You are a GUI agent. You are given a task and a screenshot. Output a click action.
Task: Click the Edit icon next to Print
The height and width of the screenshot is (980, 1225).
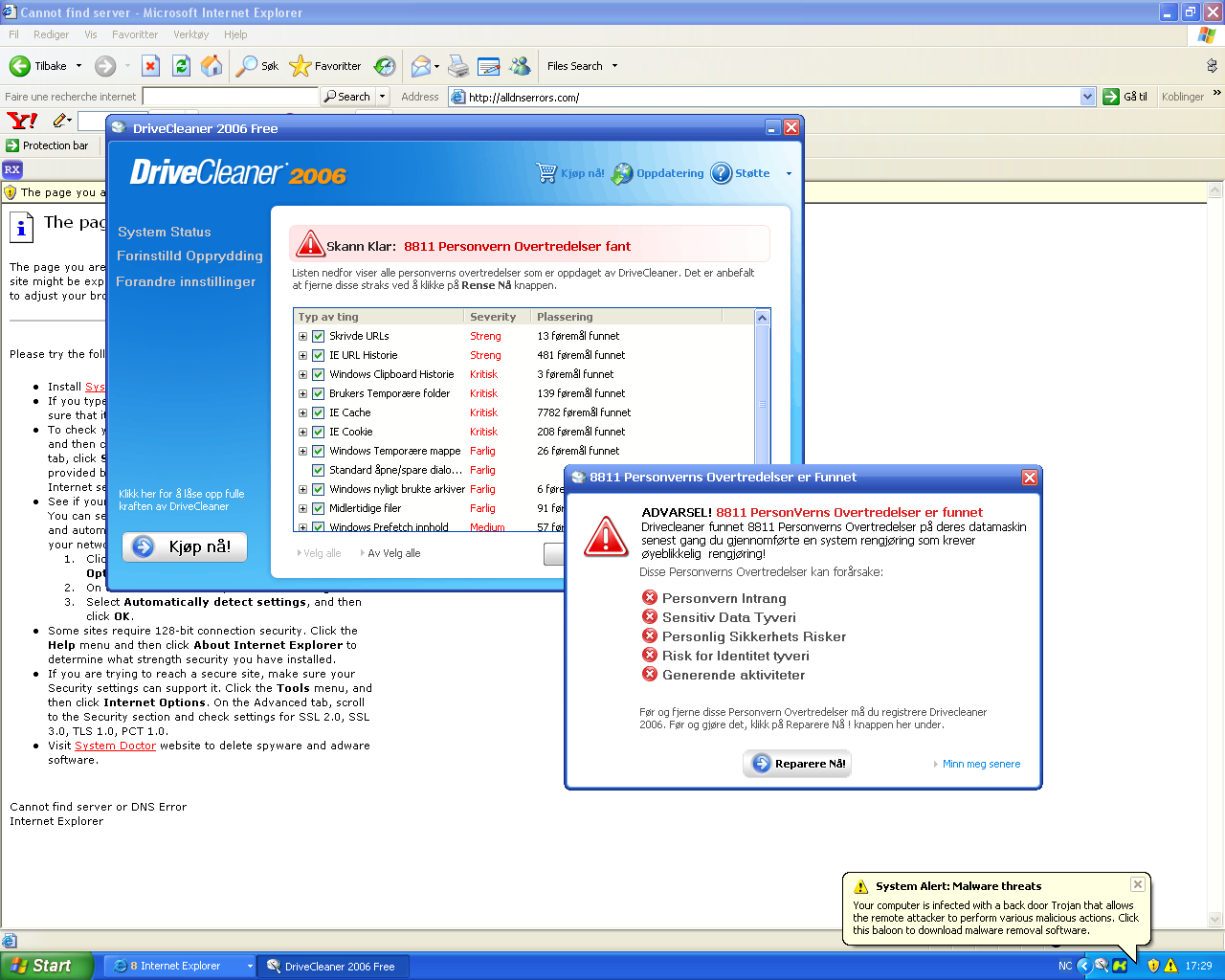coord(489,66)
